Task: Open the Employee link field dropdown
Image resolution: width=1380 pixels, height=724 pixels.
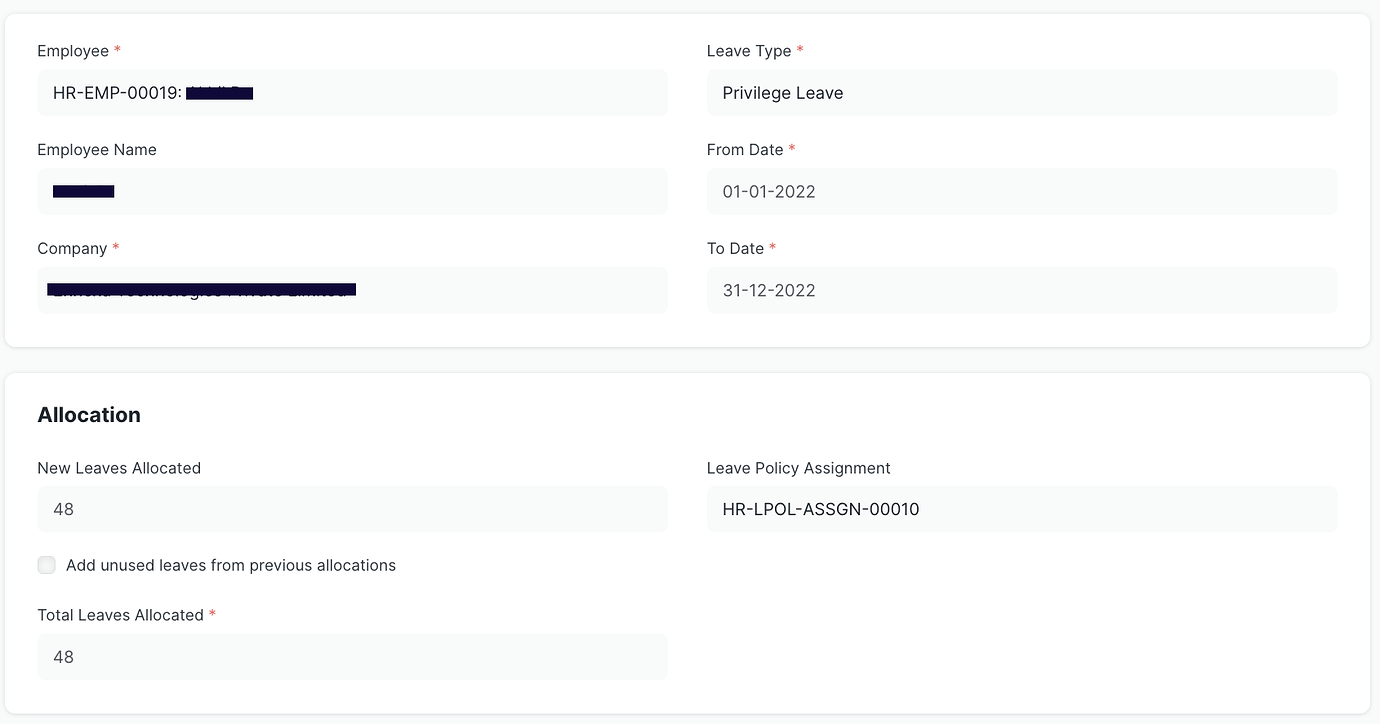Action: tap(352, 92)
